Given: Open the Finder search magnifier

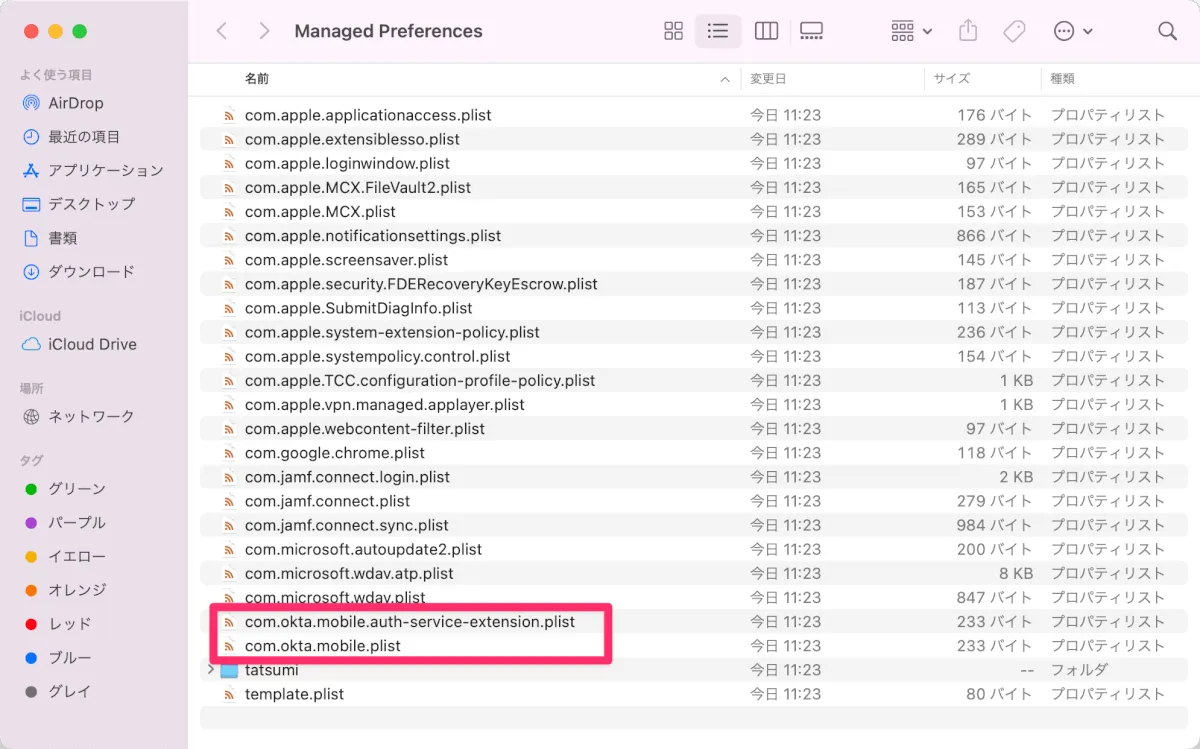Looking at the screenshot, I should click(x=1167, y=31).
